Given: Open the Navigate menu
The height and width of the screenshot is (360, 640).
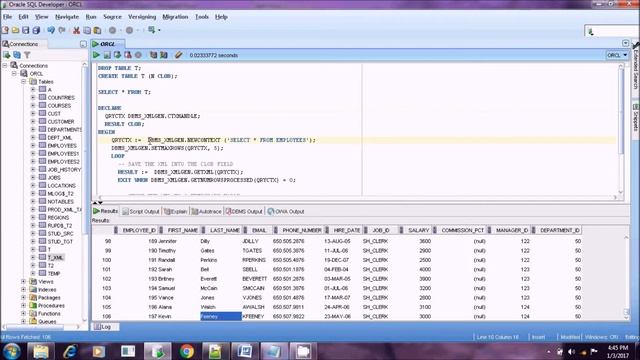Looking at the screenshot, I should point(67,17).
